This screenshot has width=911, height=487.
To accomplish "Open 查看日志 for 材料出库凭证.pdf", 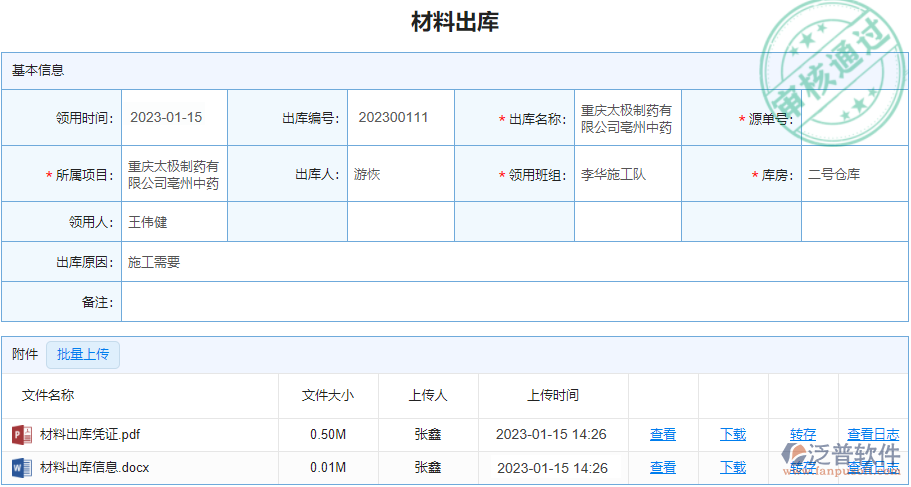I will pyautogui.click(x=873, y=435).
